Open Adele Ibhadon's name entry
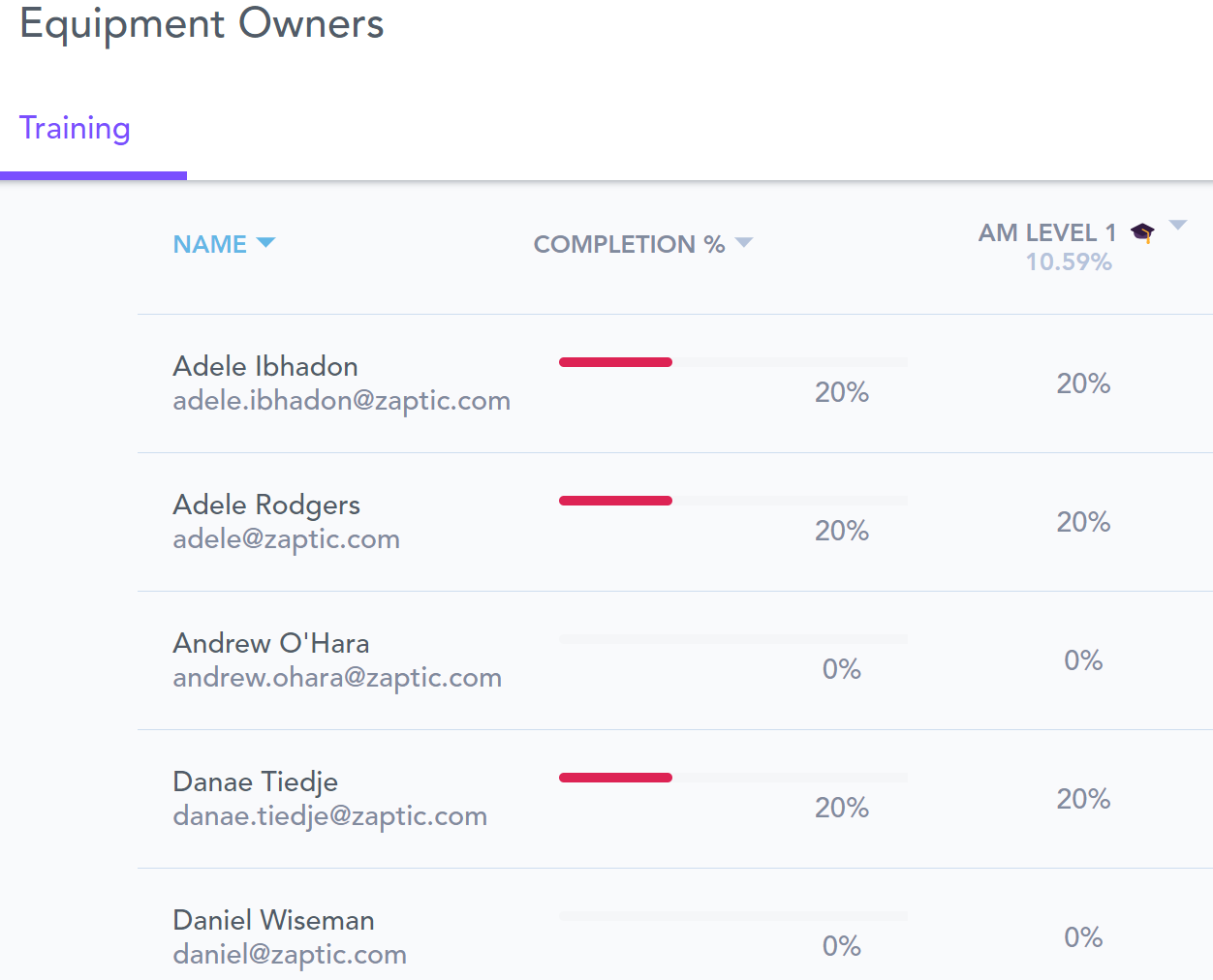The height and width of the screenshot is (980, 1213). click(x=265, y=366)
